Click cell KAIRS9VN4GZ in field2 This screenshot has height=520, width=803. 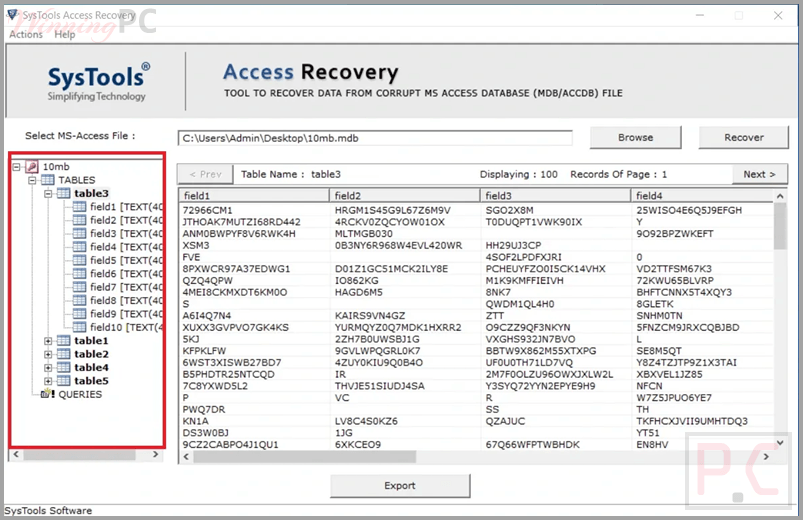[x=370, y=316]
